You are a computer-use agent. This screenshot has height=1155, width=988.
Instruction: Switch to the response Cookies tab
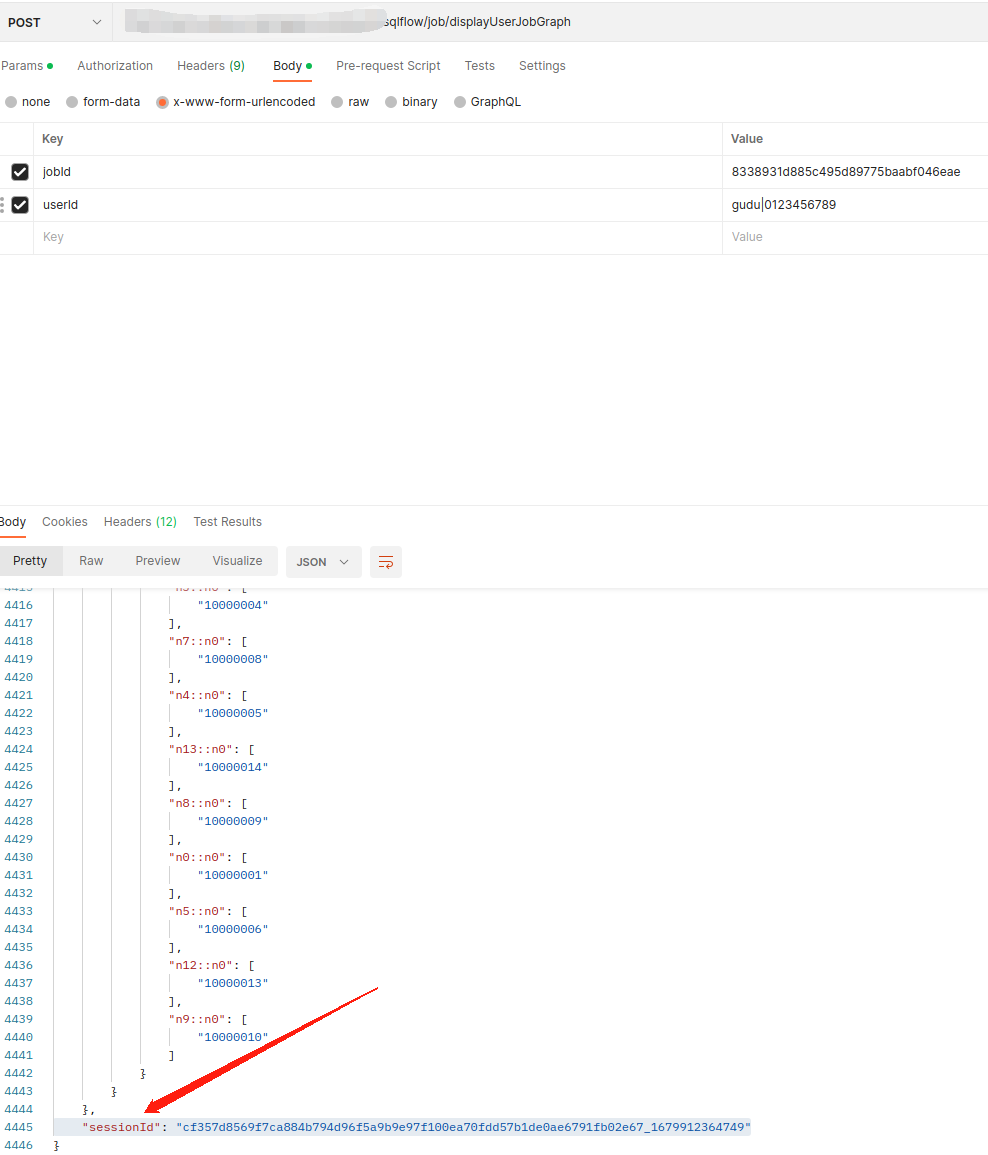click(x=65, y=522)
